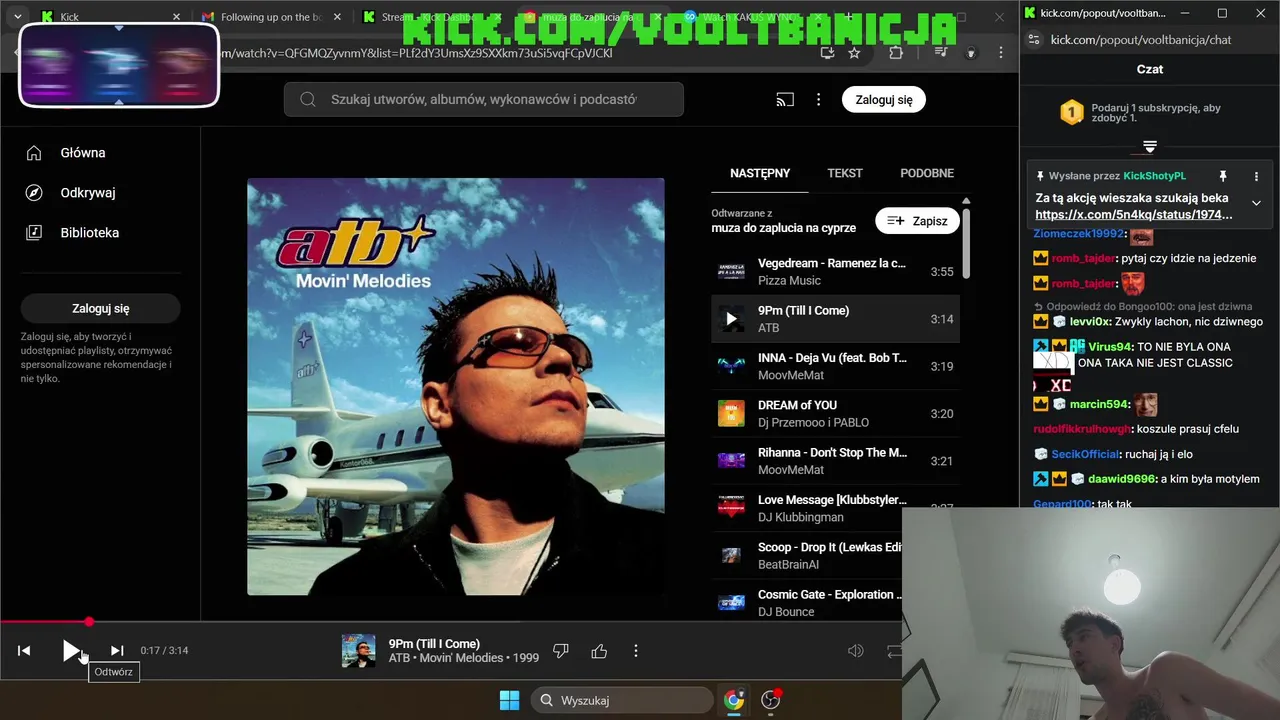Skip to the previous track
The image size is (1280, 720).
[x=24, y=651]
